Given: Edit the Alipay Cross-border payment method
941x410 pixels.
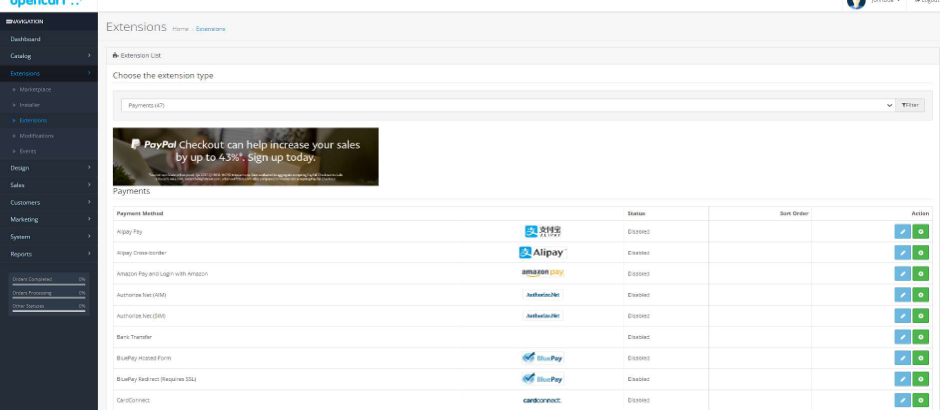Looking at the screenshot, I should click(x=902, y=253).
